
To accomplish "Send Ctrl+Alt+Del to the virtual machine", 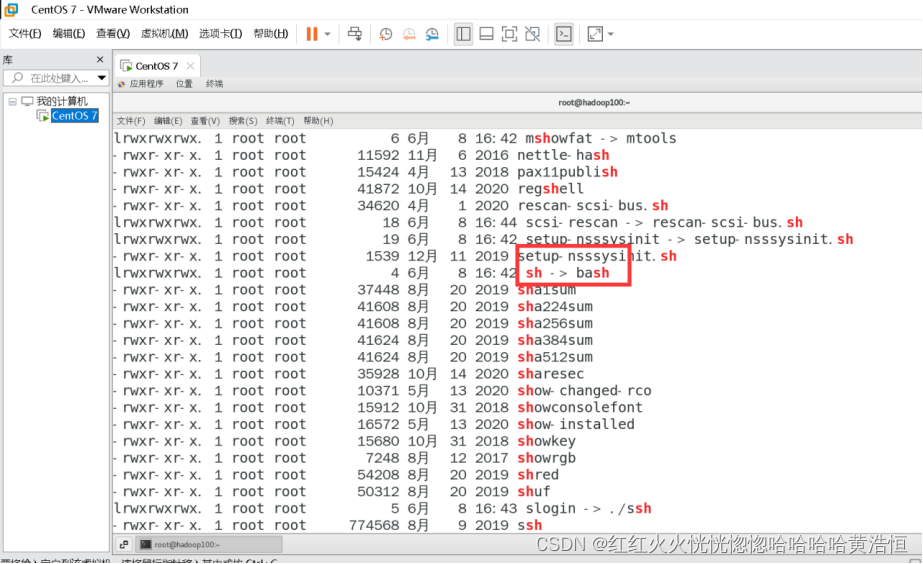I will click(x=354, y=34).
